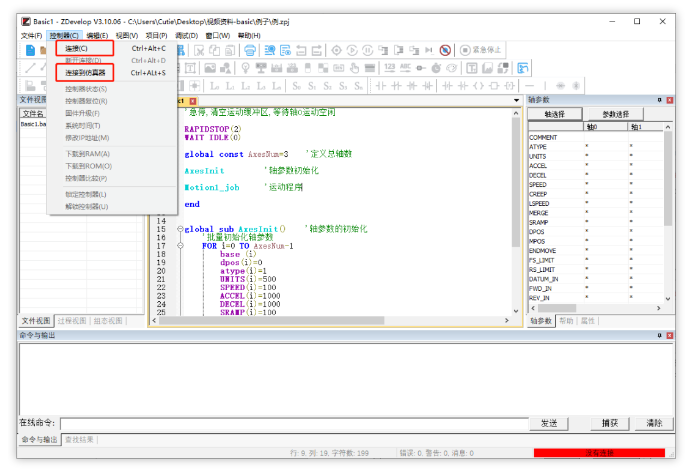Click the pause-circle debug icon
The image size is (690, 470).
(x=367, y=50)
